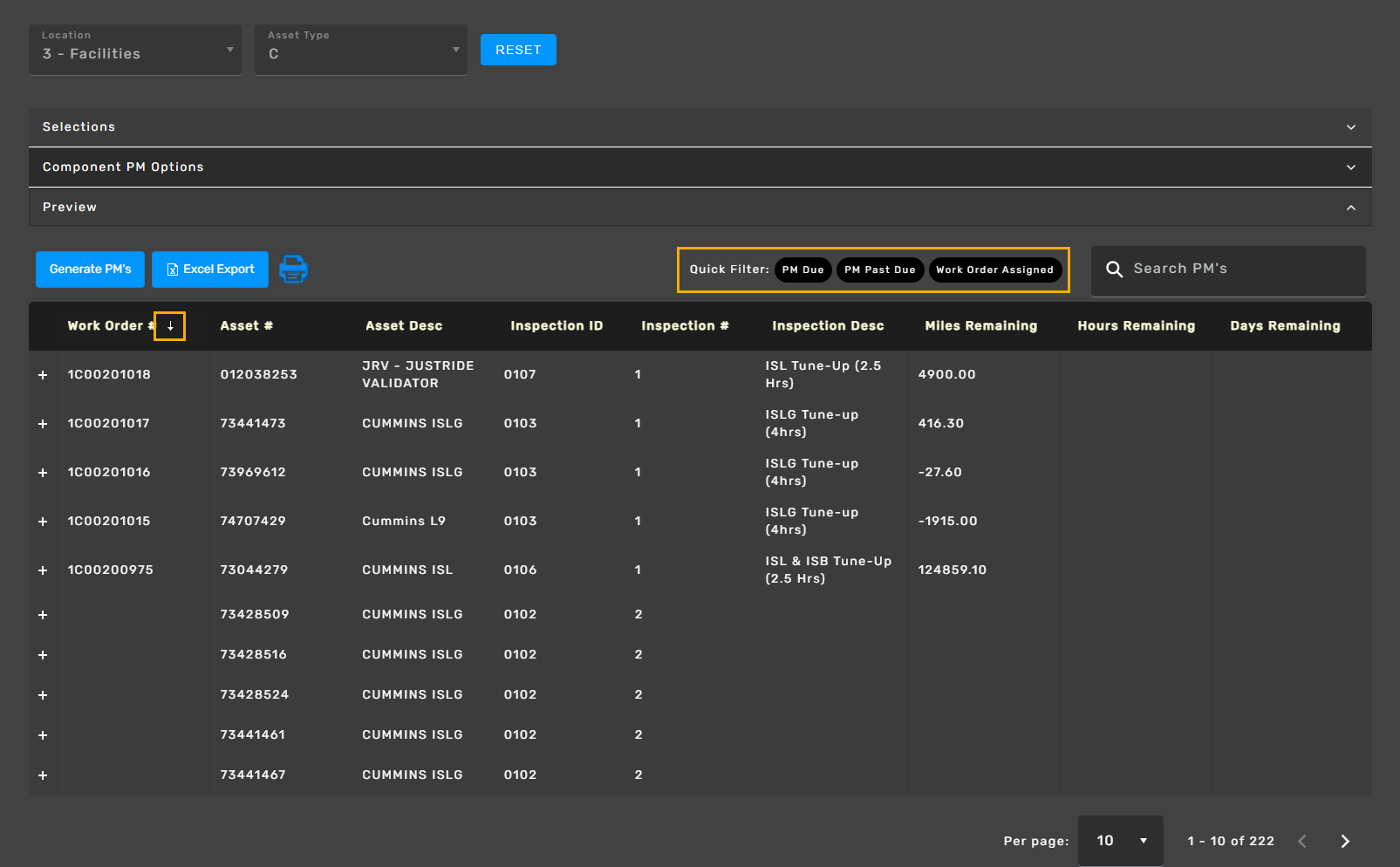The width and height of the screenshot is (1400, 867).
Task: Click the Generate PM's button
Action: click(90, 270)
